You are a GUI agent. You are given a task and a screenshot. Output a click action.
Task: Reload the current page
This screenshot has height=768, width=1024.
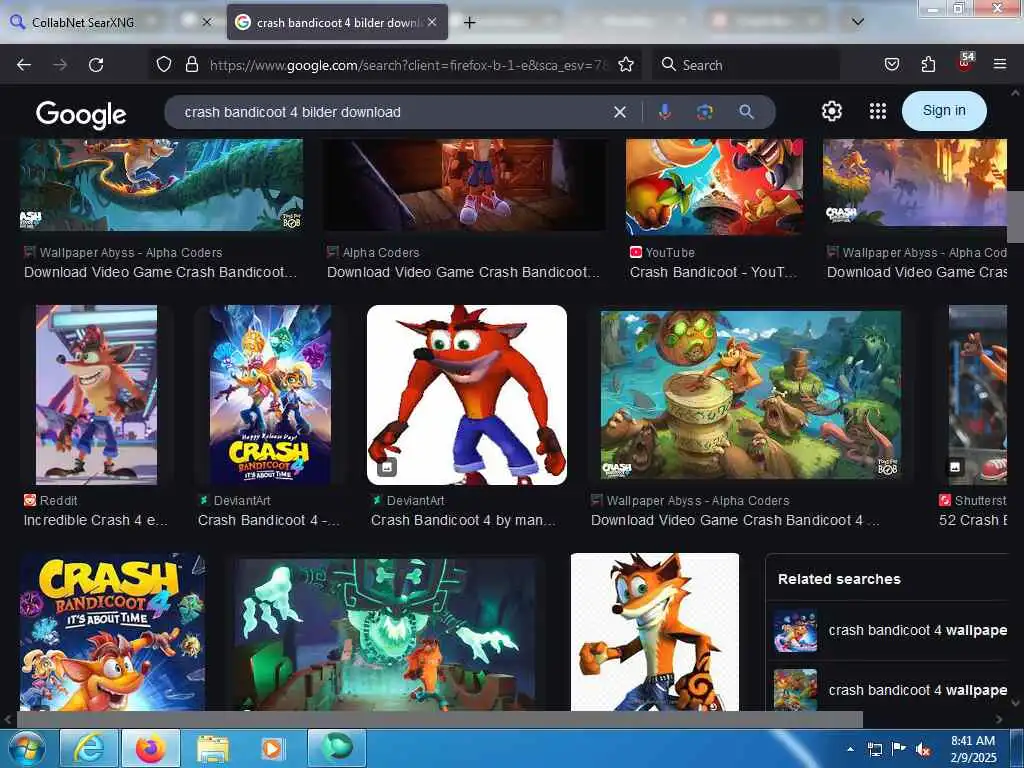coord(96,65)
